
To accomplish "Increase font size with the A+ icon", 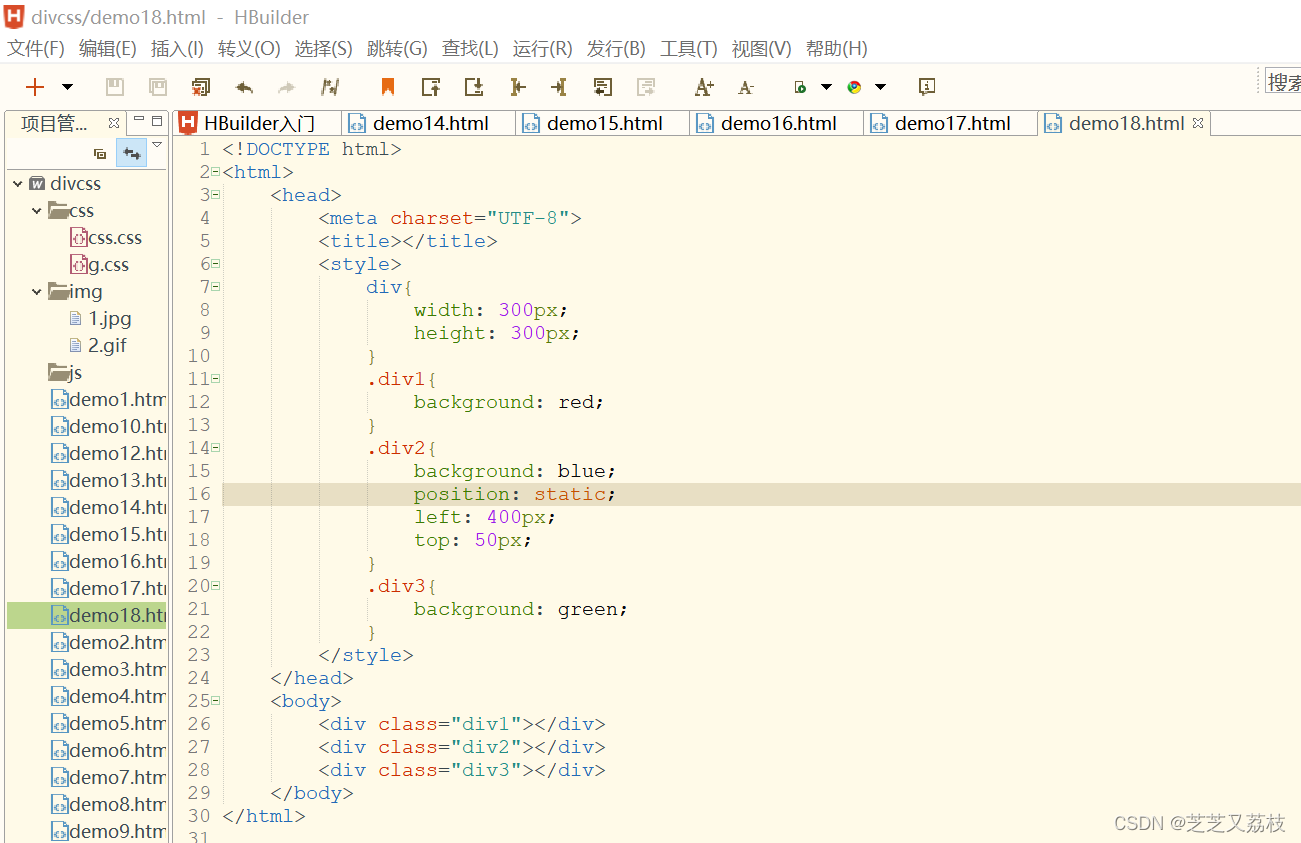I will pos(704,87).
